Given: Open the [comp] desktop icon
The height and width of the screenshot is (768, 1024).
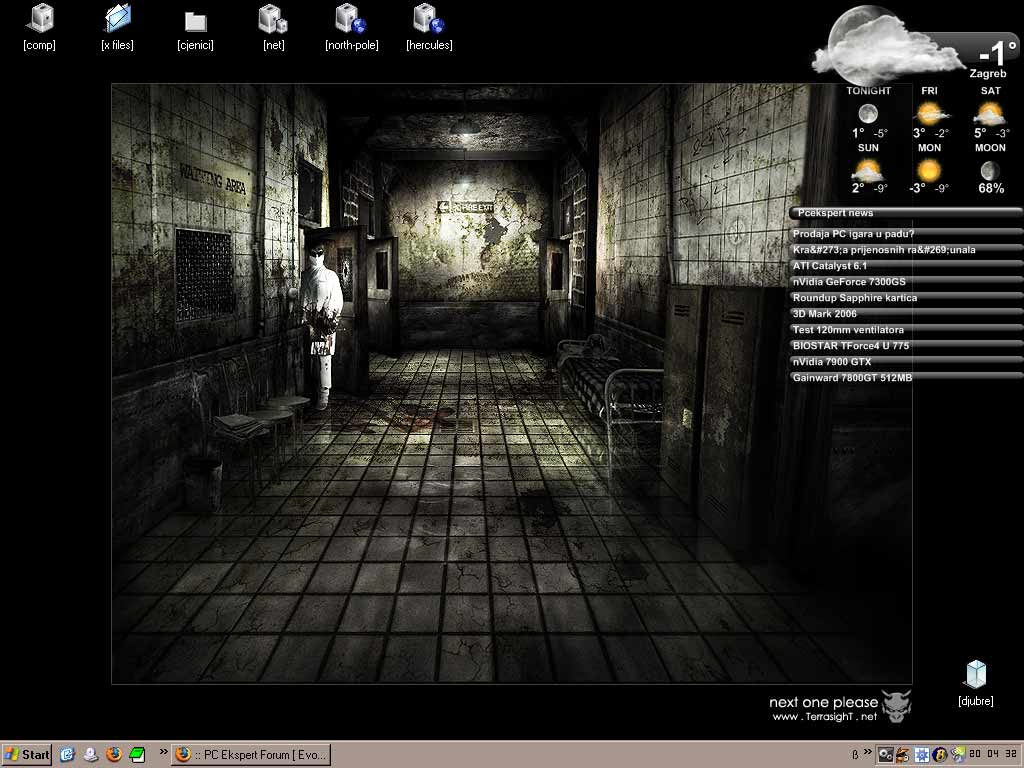Looking at the screenshot, I should pos(40,18).
